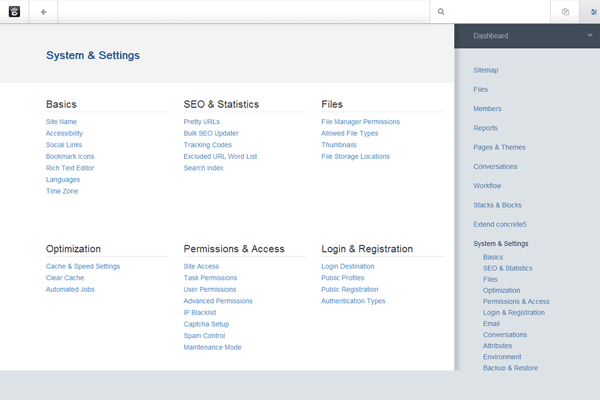Open Email under System & Settings sidebar
Image resolution: width=600 pixels, height=400 pixels.
[491, 323]
